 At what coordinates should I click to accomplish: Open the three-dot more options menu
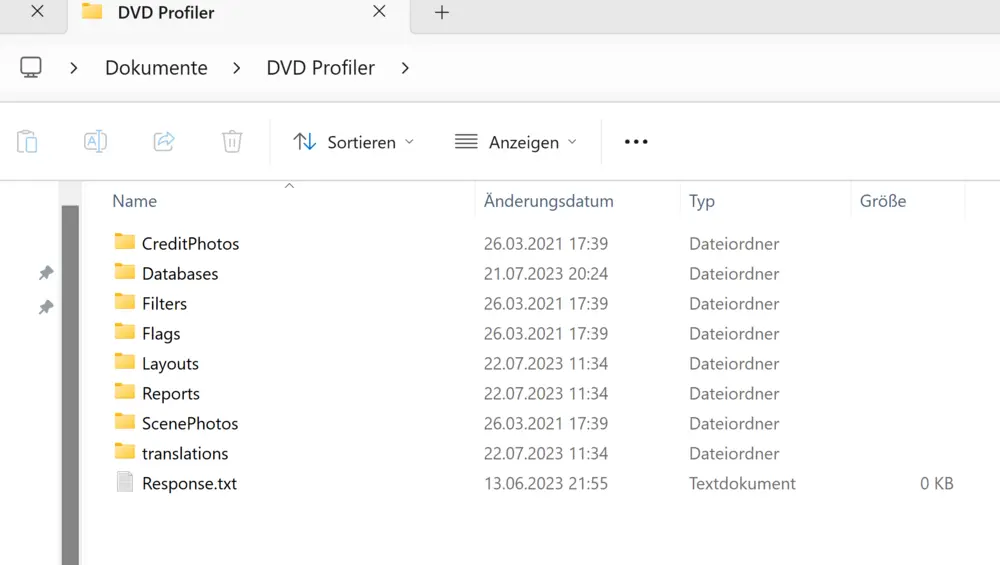pos(636,142)
